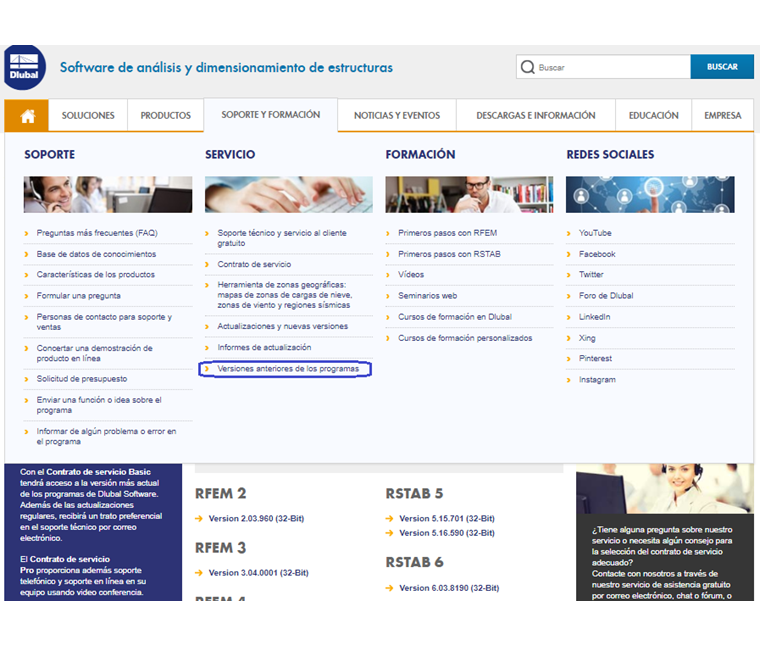This screenshot has width=760, height=647.
Task: Open the Xing link
Action: [587, 338]
